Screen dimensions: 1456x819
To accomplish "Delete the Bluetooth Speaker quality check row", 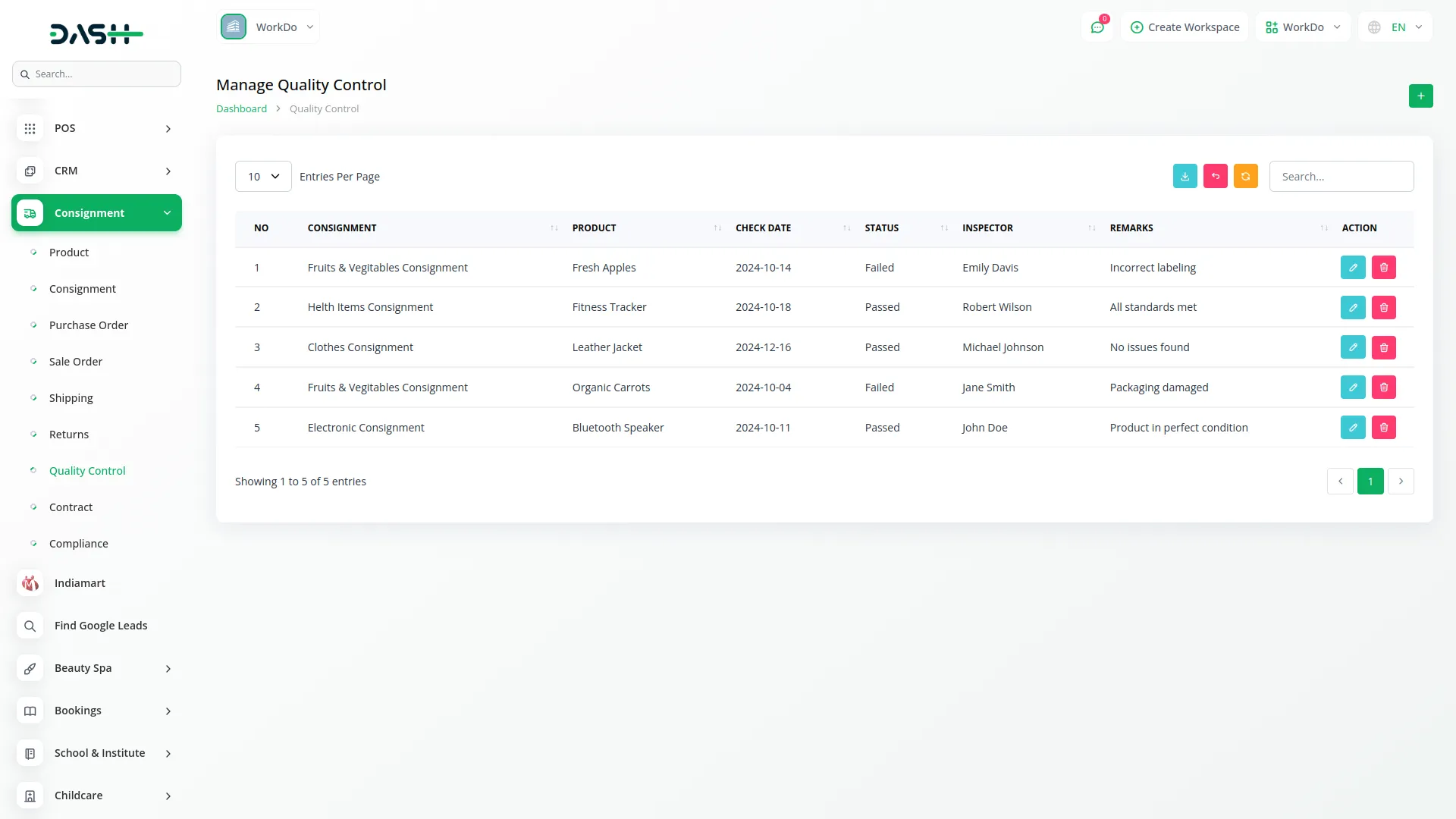I will 1383,427.
